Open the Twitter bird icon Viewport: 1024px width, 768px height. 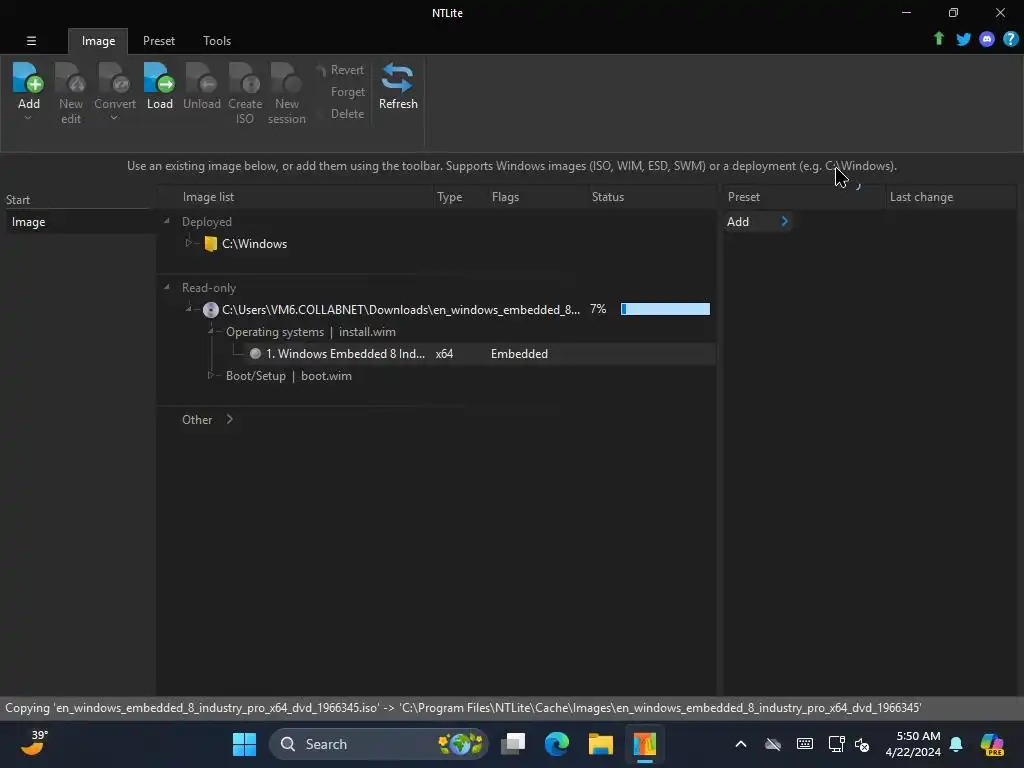[x=963, y=39]
